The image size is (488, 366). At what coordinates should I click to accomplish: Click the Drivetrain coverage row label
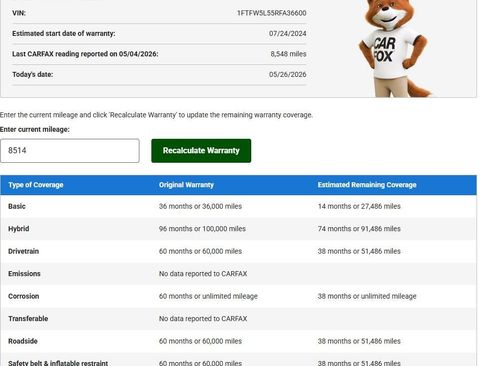coord(23,251)
